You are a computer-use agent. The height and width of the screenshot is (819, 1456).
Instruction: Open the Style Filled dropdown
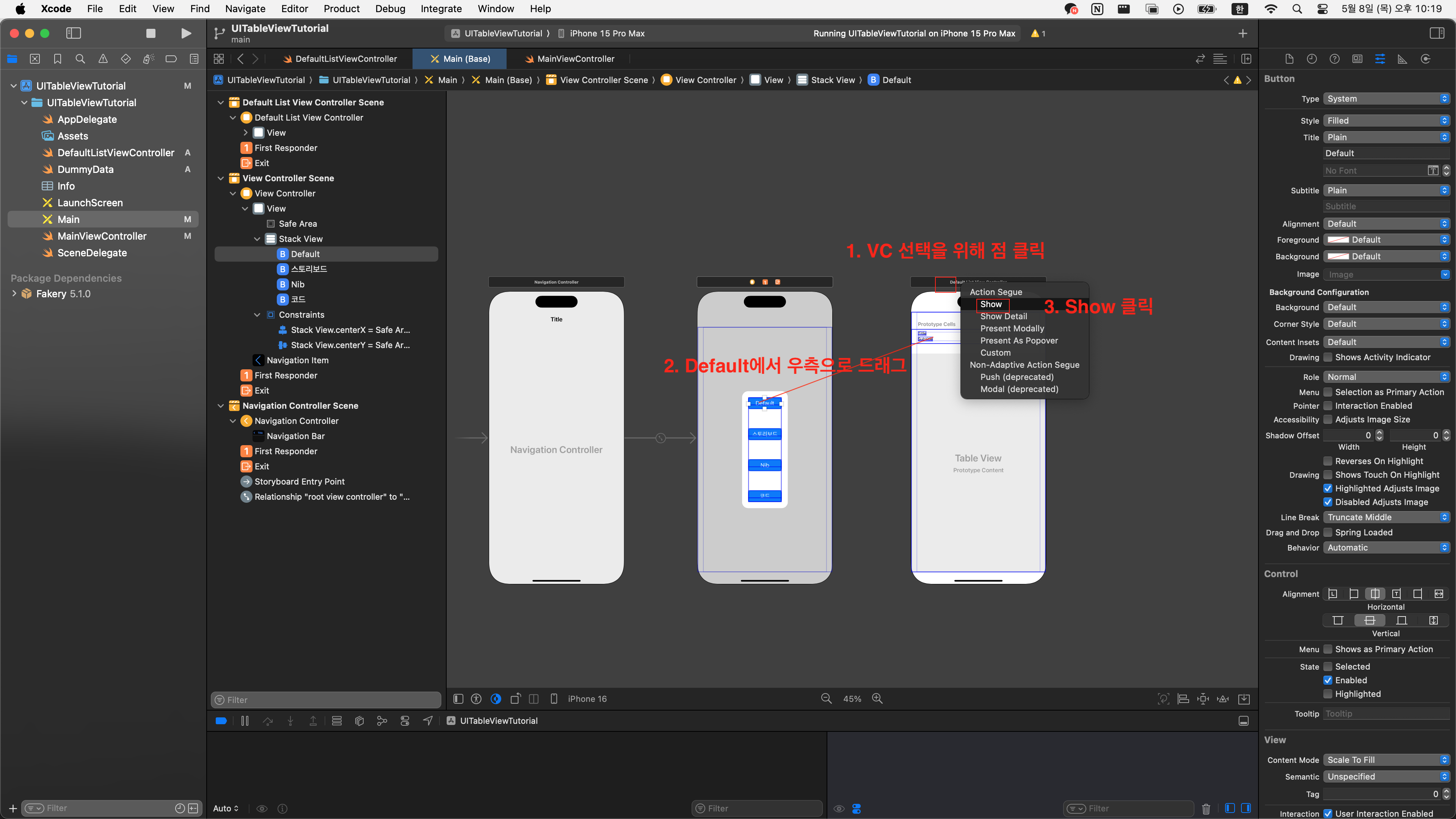[1387, 121]
